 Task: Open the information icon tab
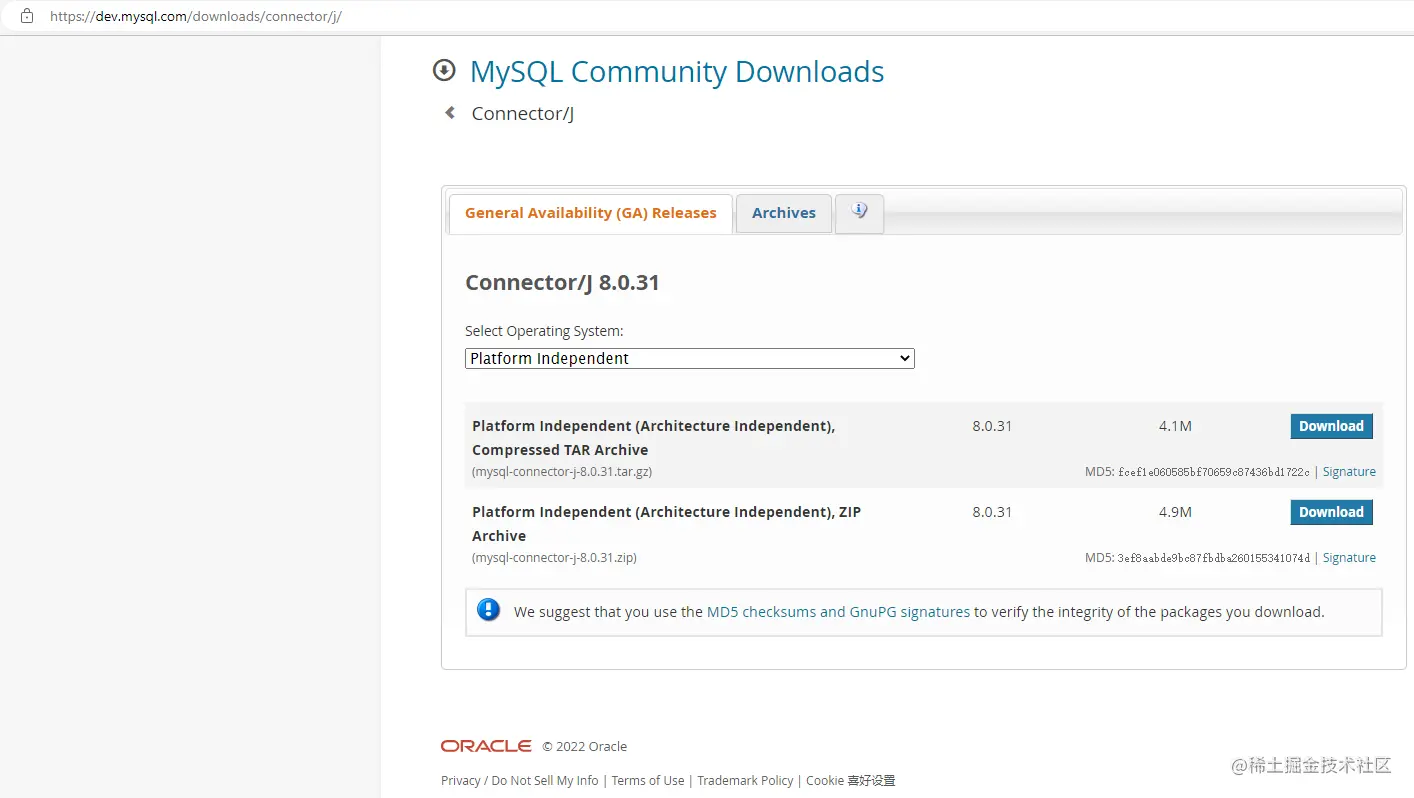tap(859, 213)
